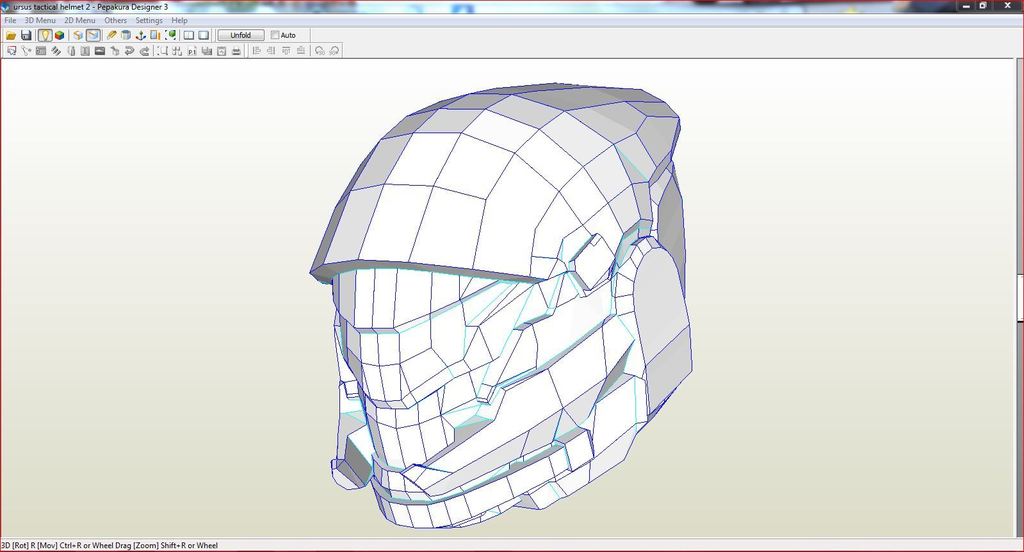
Task: Click the ruler scale icon
Action: (x=155, y=35)
